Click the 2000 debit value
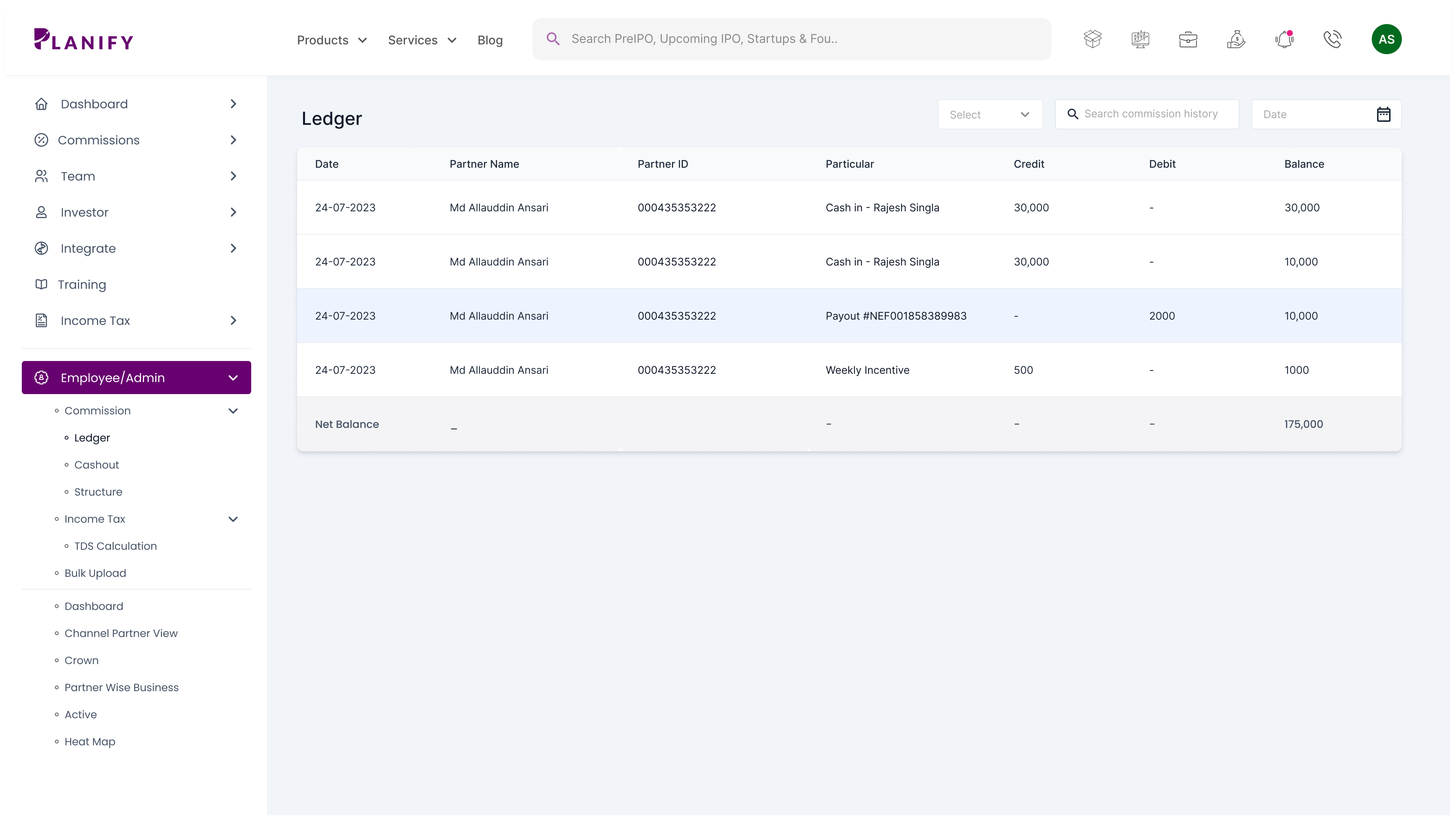1456x816 pixels. (x=1162, y=316)
